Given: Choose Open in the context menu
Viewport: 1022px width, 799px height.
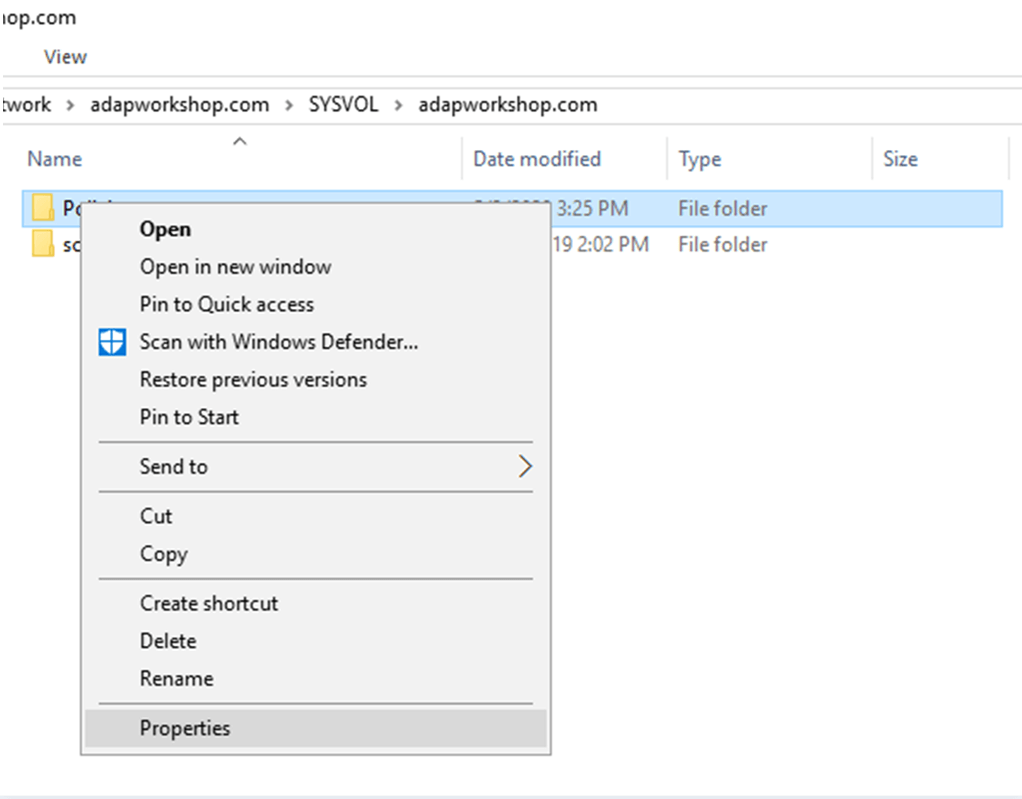Looking at the screenshot, I should (x=165, y=229).
